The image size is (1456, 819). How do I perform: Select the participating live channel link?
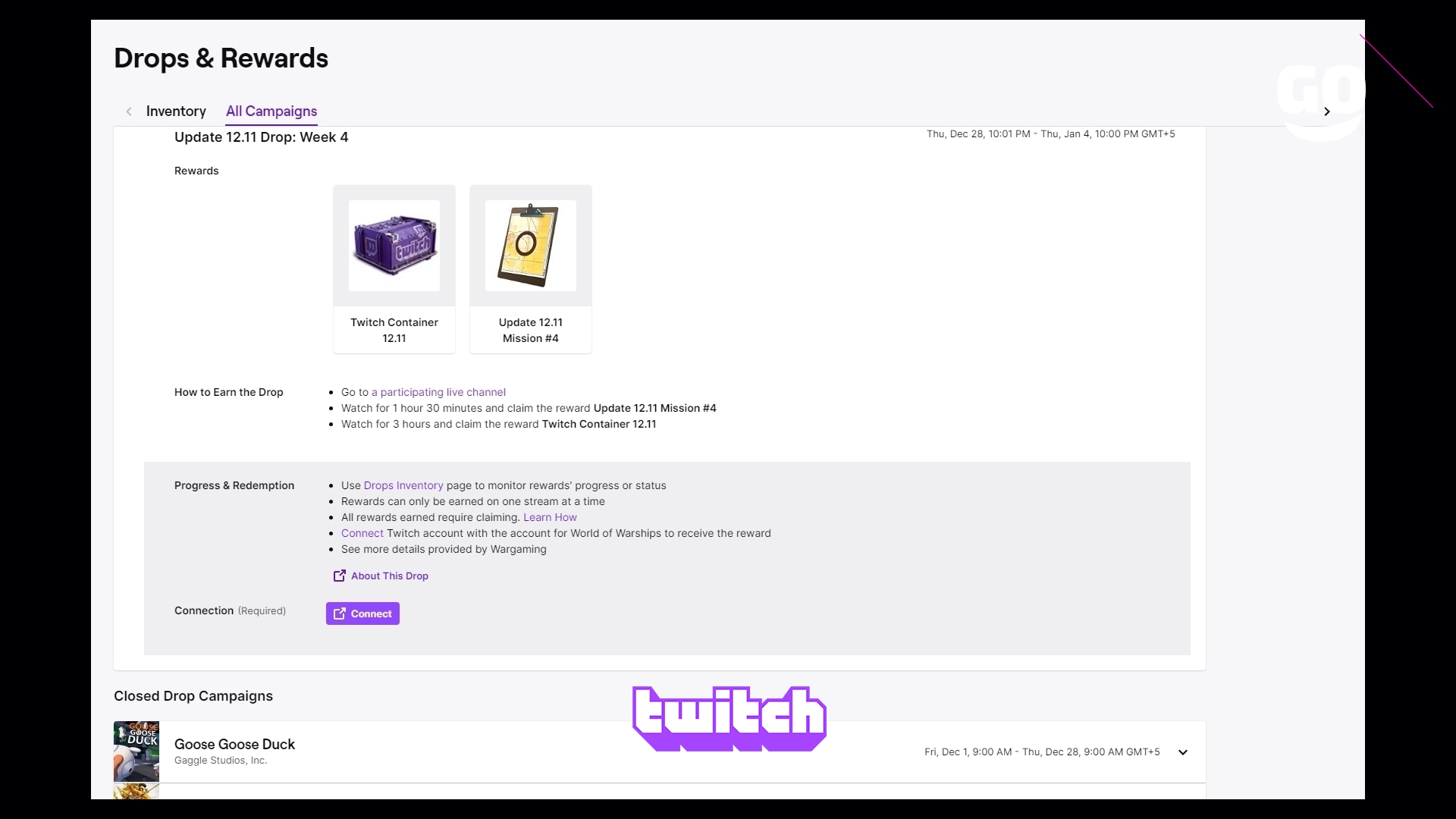click(x=438, y=392)
